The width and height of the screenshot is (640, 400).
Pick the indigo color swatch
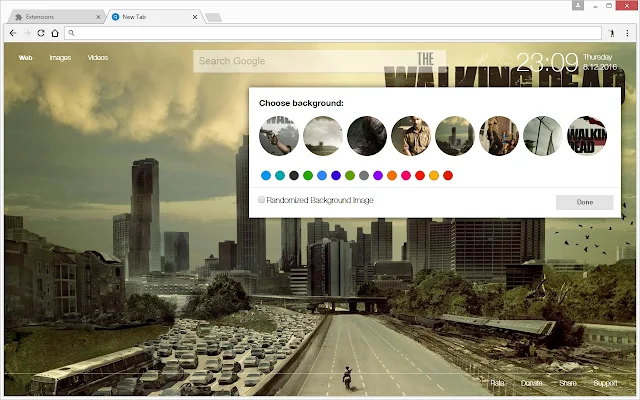coord(336,176)
